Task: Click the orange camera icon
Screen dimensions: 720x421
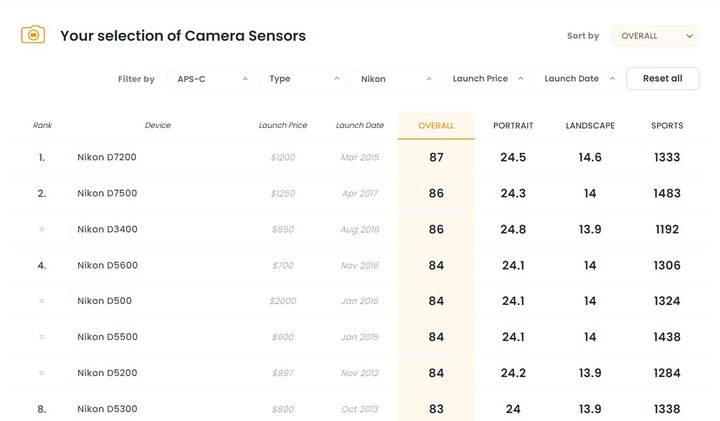Action: click(33, 35)
